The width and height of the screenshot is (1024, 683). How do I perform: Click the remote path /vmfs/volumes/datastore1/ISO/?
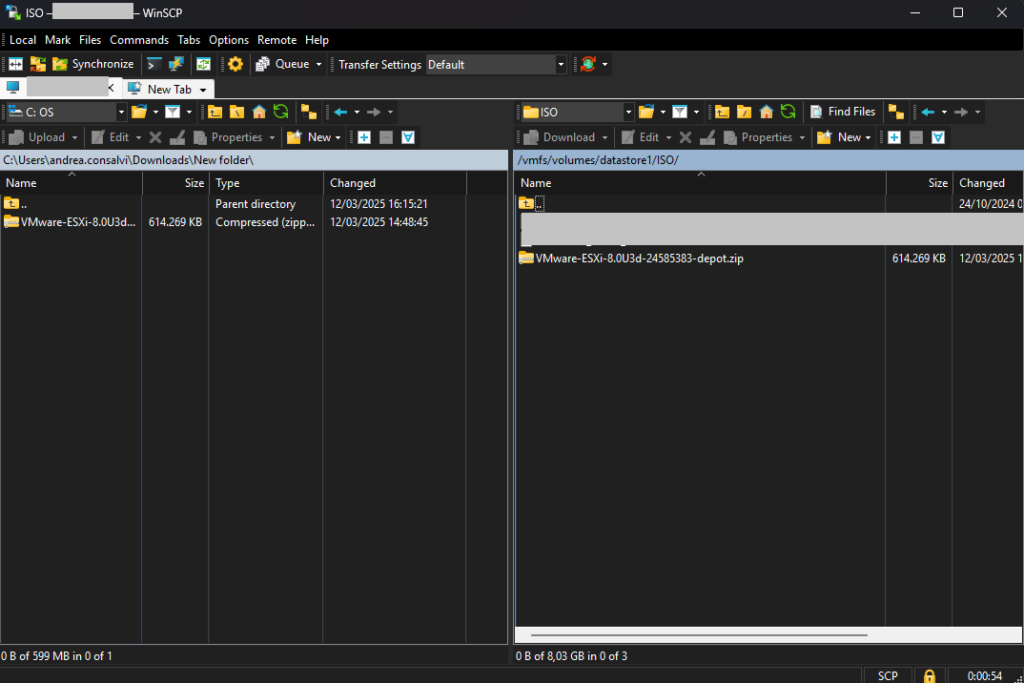598,160
